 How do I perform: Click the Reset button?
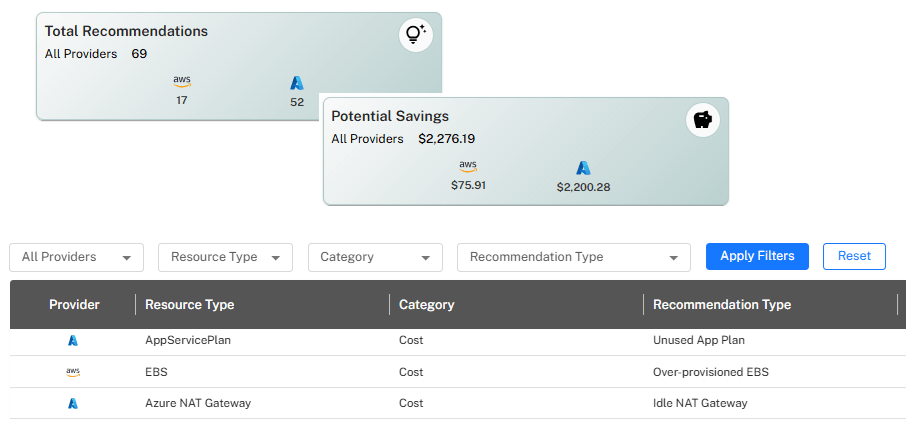(x=854, y=256)
